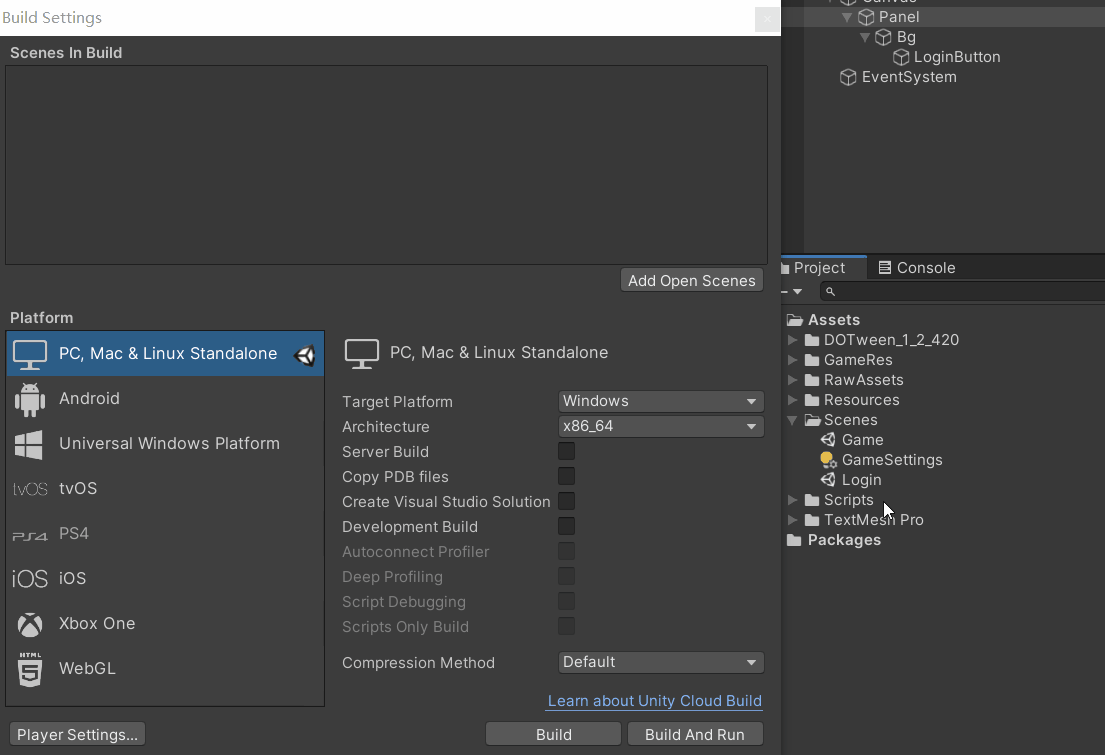
Task: Select the PS4 platform icon
Action: (x=30, y=536)
